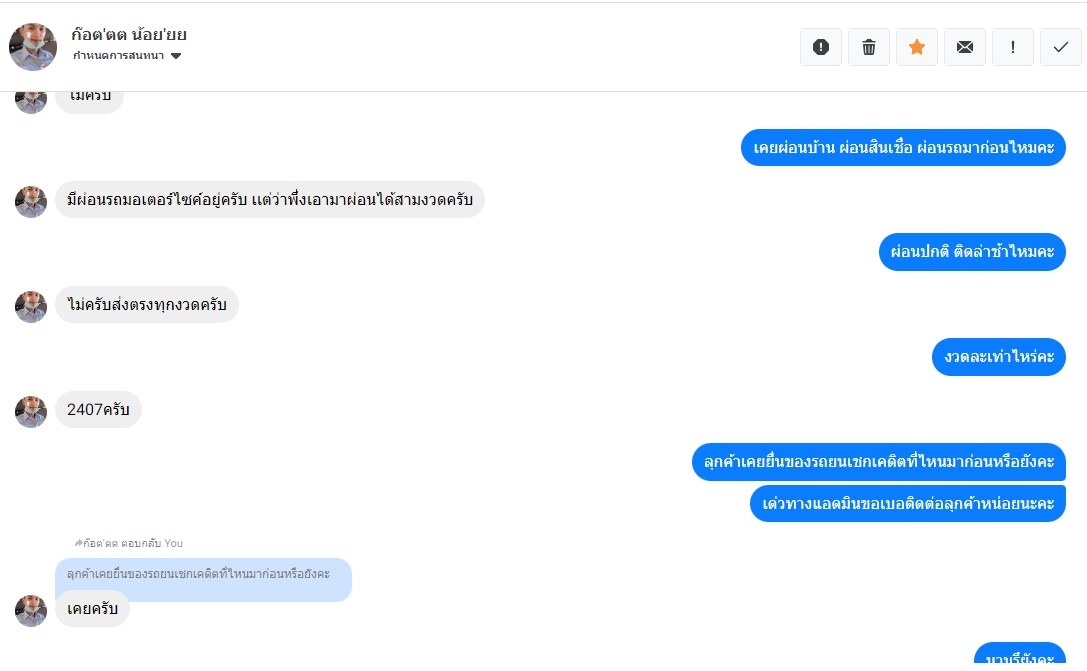Screen dimensions: 1087x671
Task: Click the contact name ก๊อต'ตต น้อย'ยย
Action: click(129, 35)
